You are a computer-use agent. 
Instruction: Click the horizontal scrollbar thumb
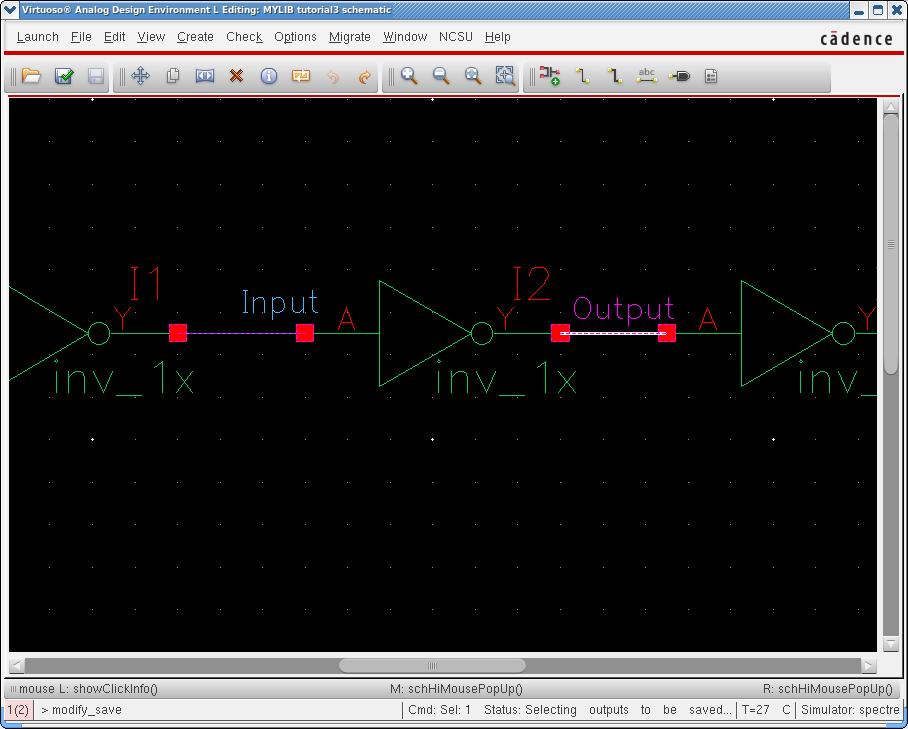tap(432, 665)
